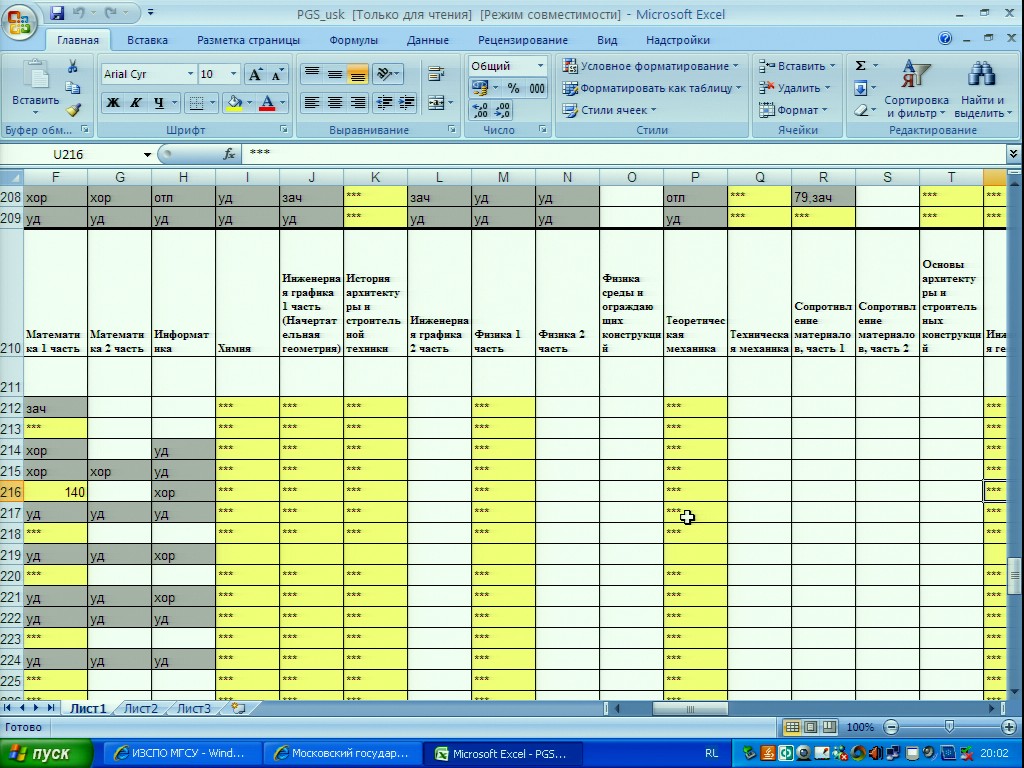Decrease decimal places
Image resolution: width=1024 pixels, height=768 pixels.
point(502,110)
